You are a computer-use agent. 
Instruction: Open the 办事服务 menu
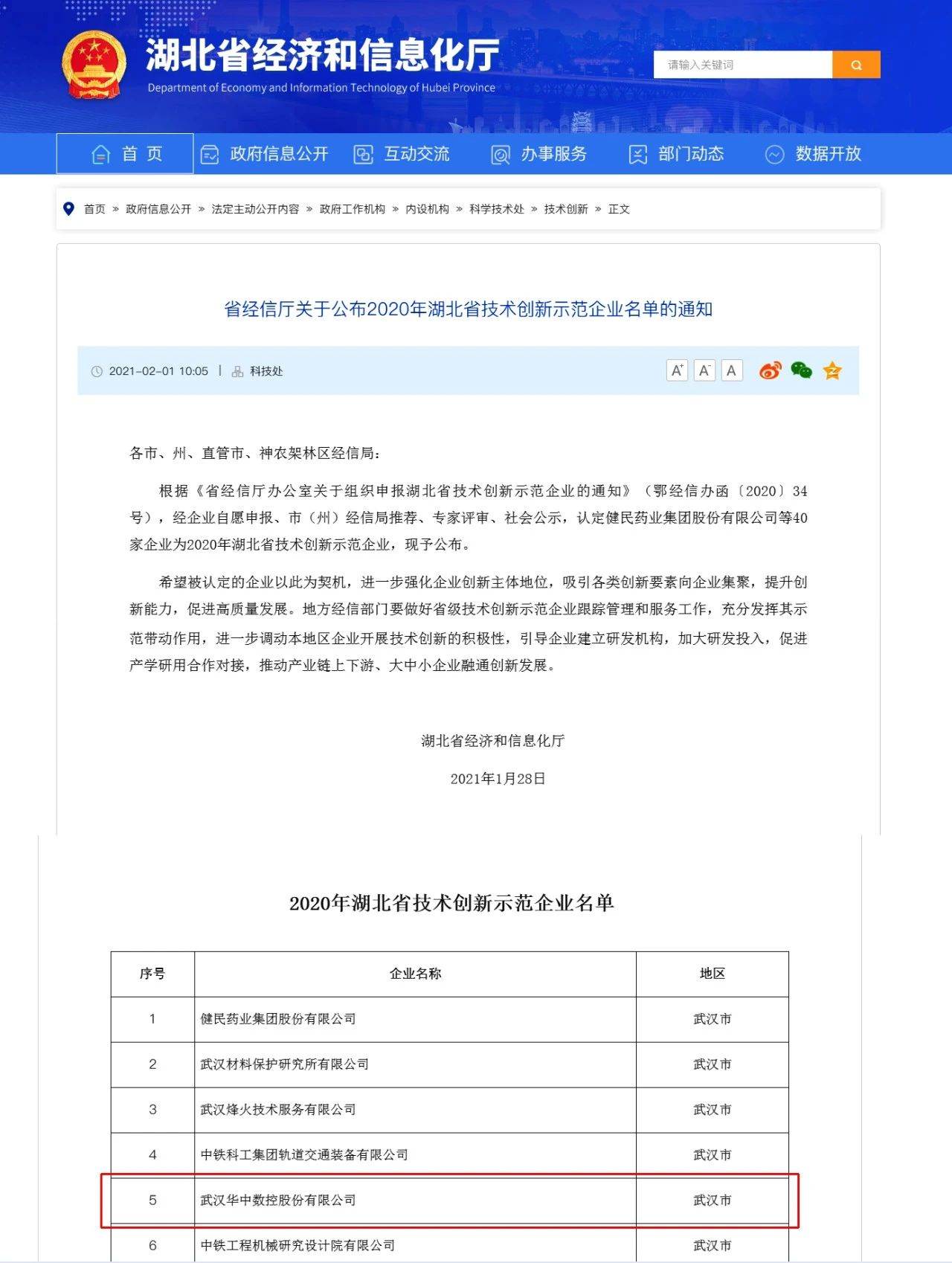coord(539,154)
